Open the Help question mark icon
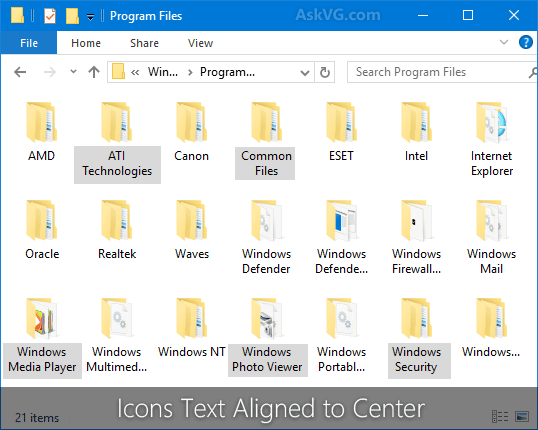Viewport: 538px width, 430px height. click(525, 43)
